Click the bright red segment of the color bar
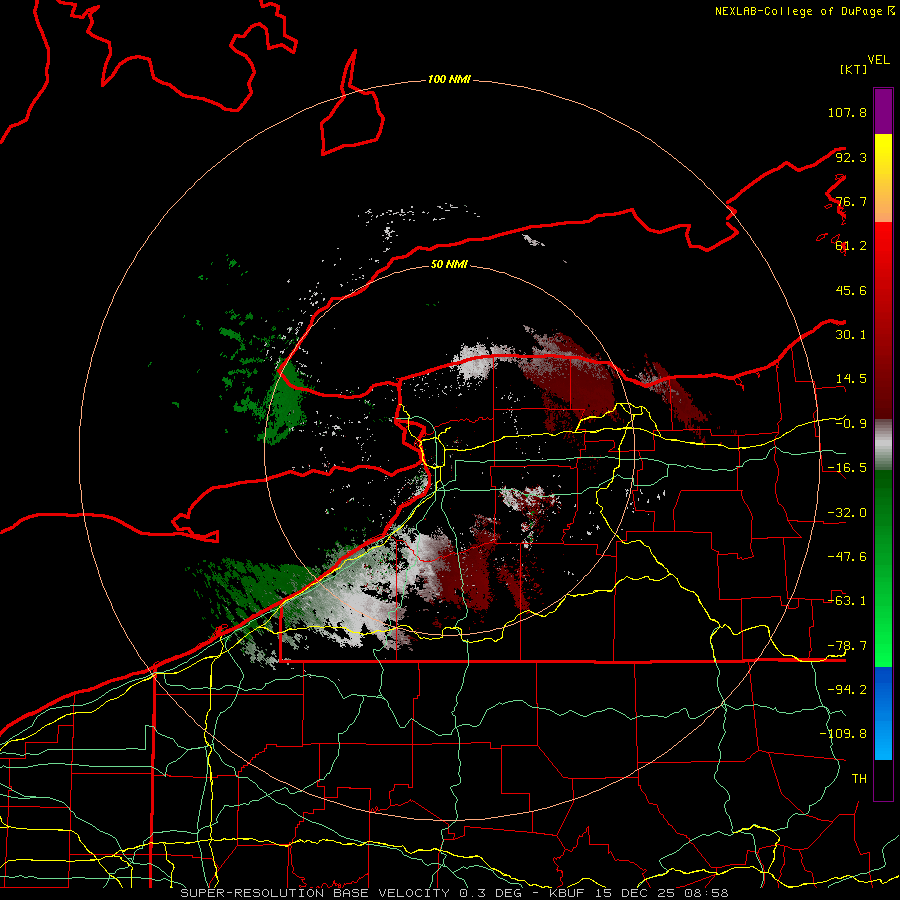900x900 pixels. (x=883, y=247)
